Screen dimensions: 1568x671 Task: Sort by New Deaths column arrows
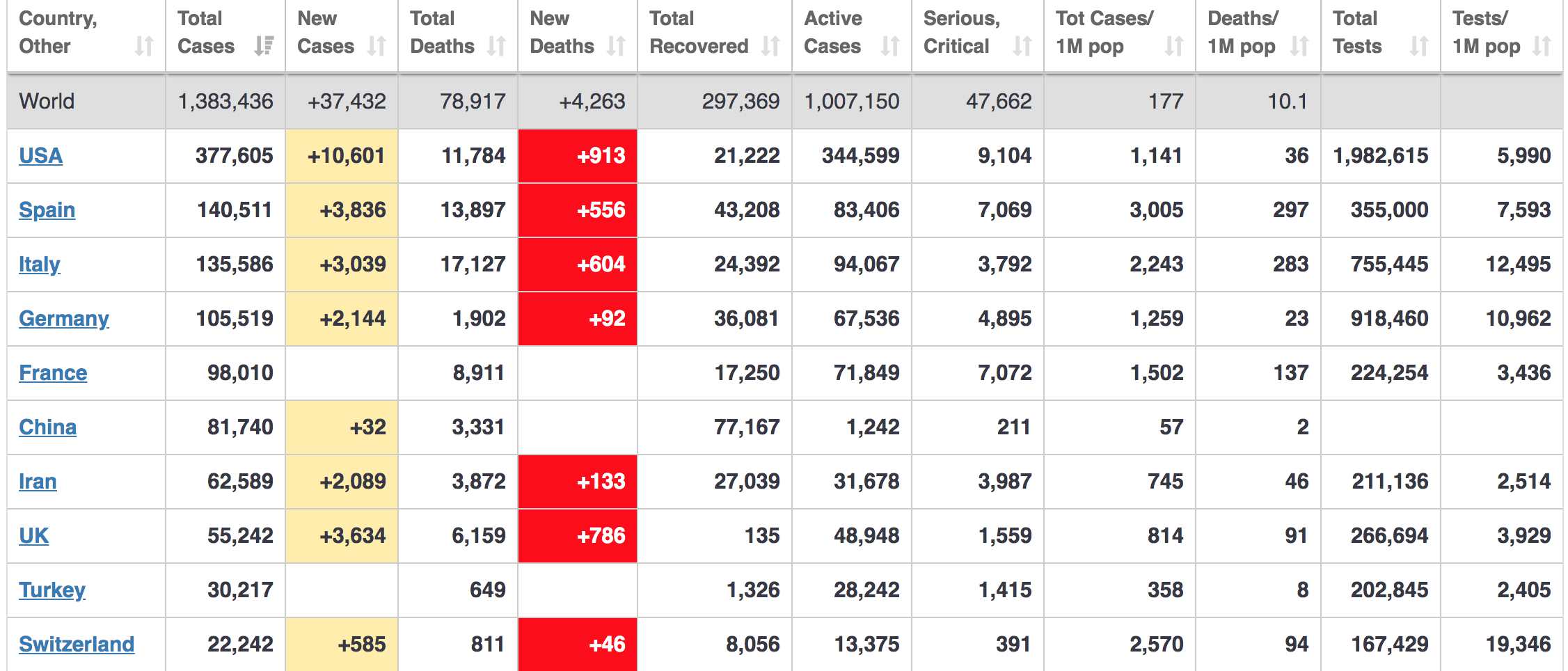click(616, 46)
